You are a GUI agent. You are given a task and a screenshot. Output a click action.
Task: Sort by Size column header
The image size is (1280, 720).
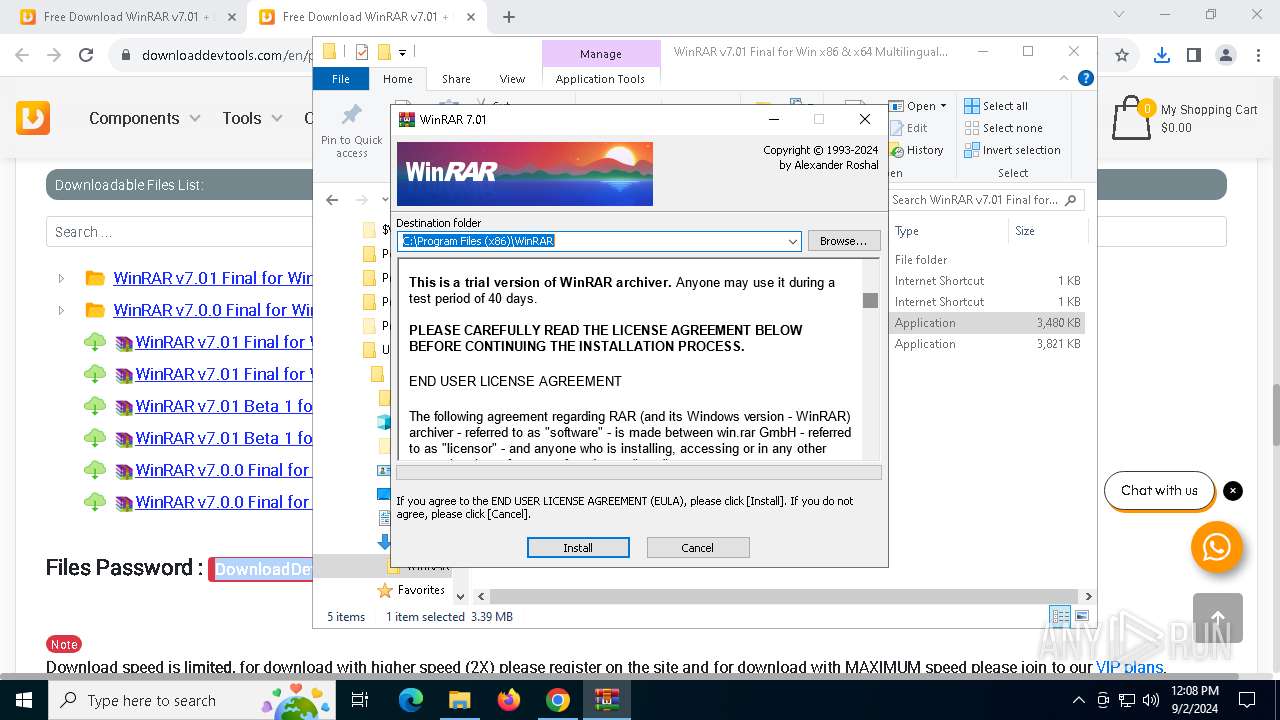click(x=1025, y=231)
